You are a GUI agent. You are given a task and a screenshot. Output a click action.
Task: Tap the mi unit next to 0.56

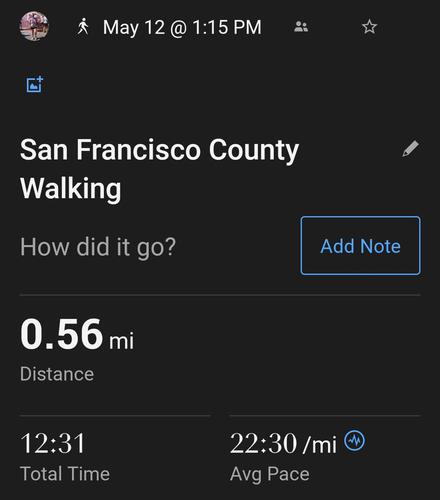(x=122, y=340)
